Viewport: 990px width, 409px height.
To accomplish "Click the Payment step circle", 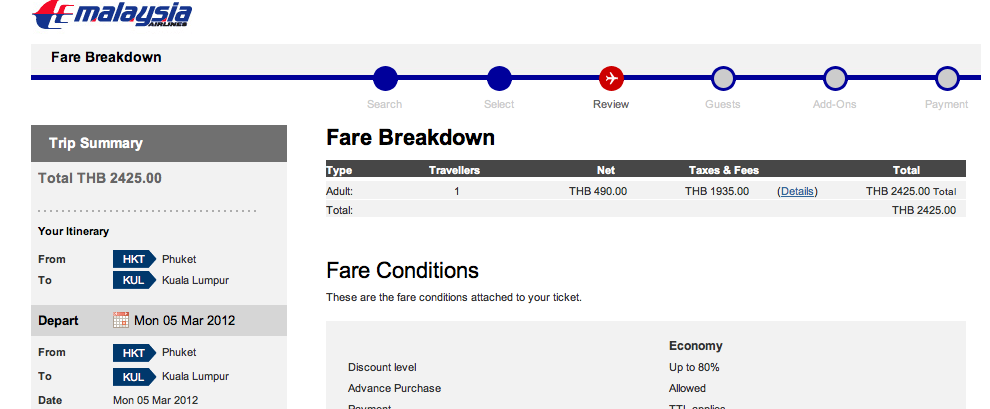I will click(x=947, y=78).
